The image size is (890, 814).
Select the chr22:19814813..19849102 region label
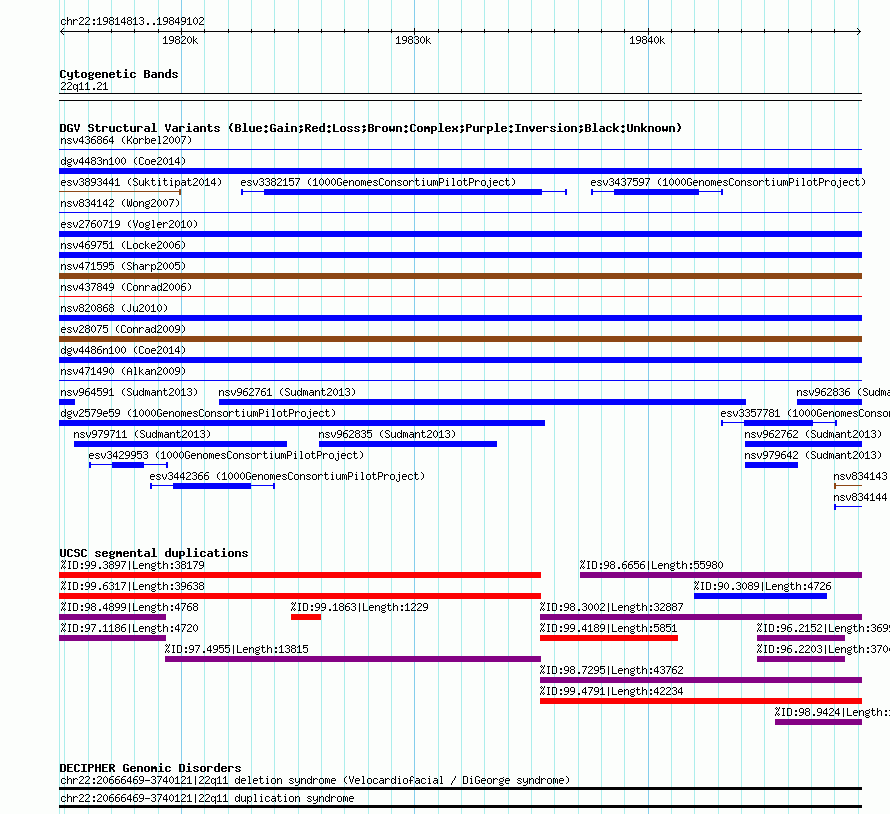(132, 22)
